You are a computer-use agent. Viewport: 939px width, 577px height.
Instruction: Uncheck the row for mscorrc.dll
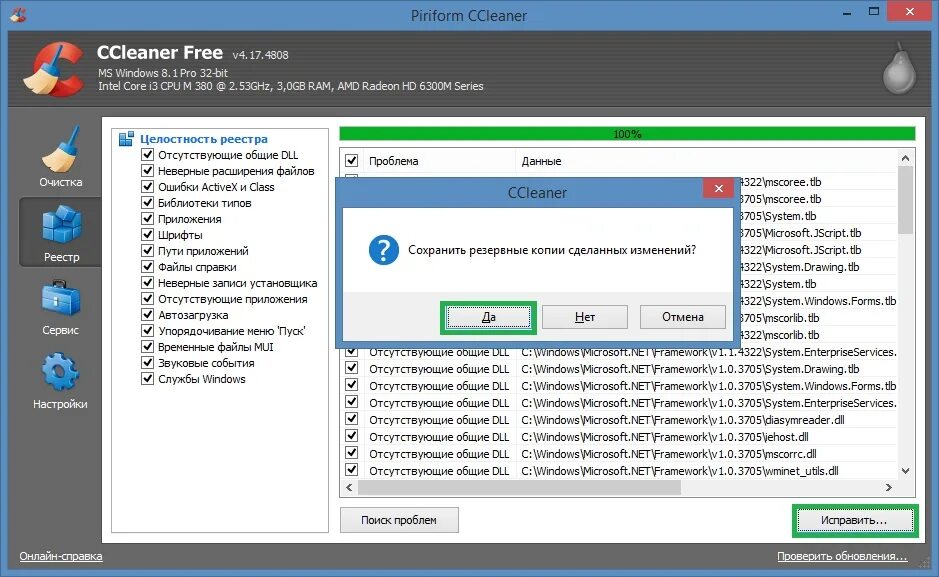352,453
